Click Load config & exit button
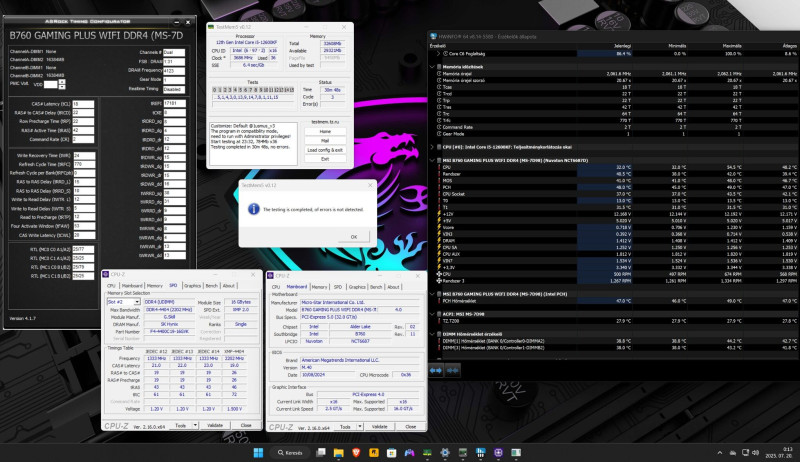The width and height of the screenshot is (800, 462). click(325, 150)
